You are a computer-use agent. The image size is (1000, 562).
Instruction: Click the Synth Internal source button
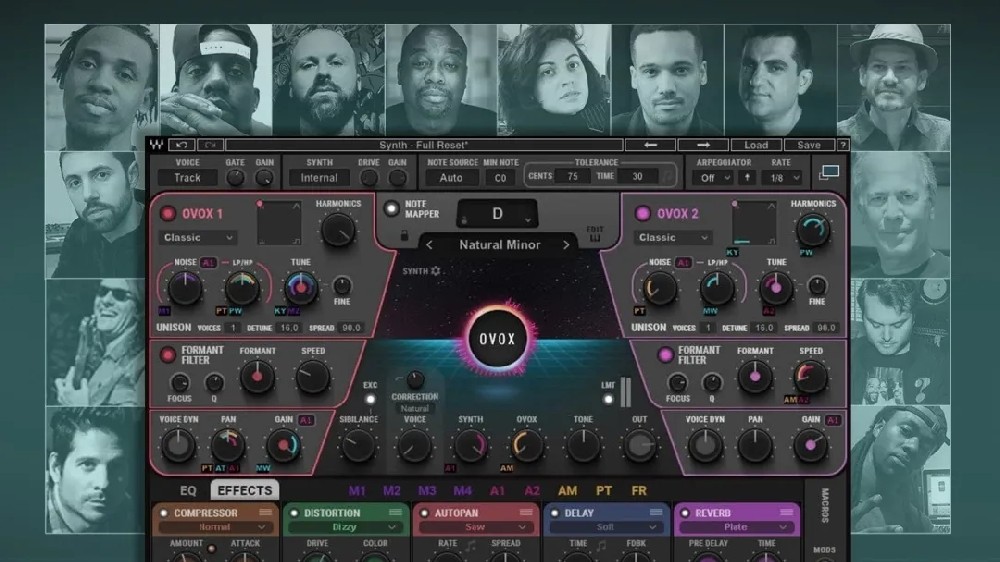pos(319,178)
